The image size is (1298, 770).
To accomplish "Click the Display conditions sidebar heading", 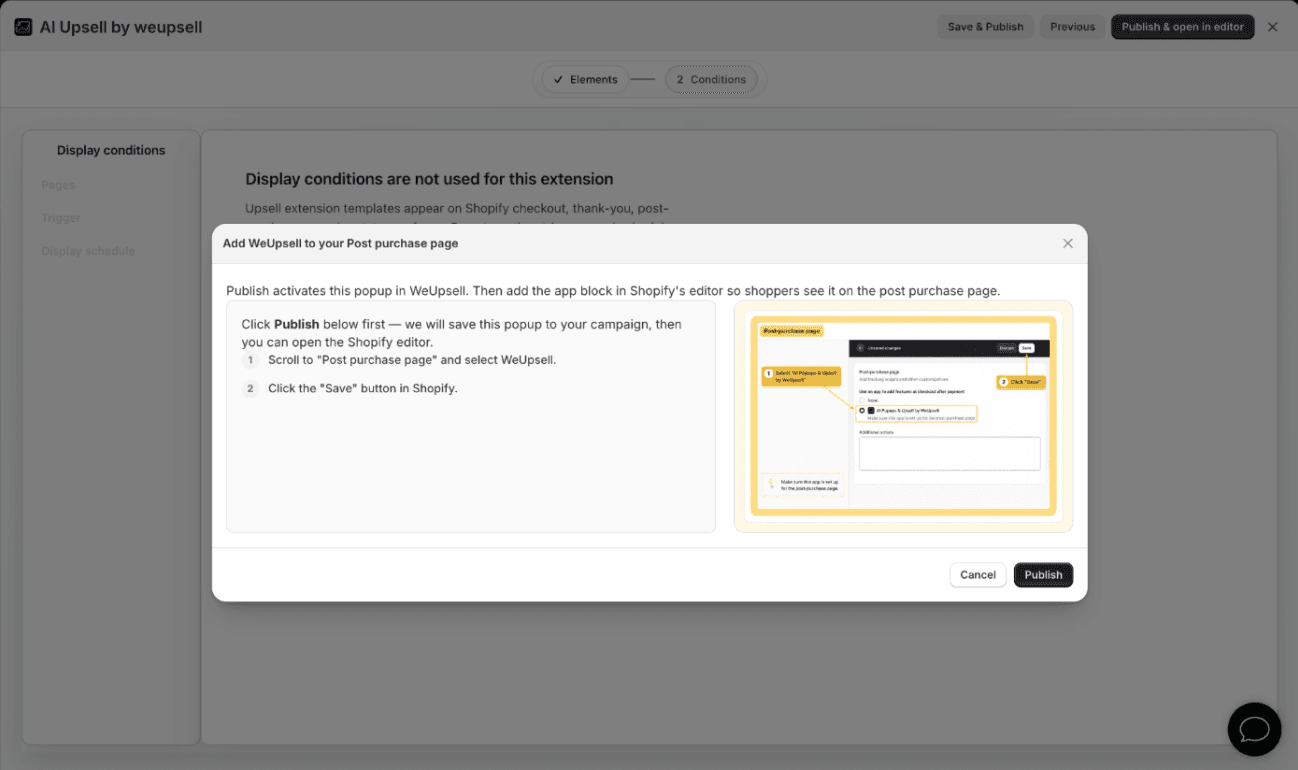I will pyautogui.click(x=111, y=151).
